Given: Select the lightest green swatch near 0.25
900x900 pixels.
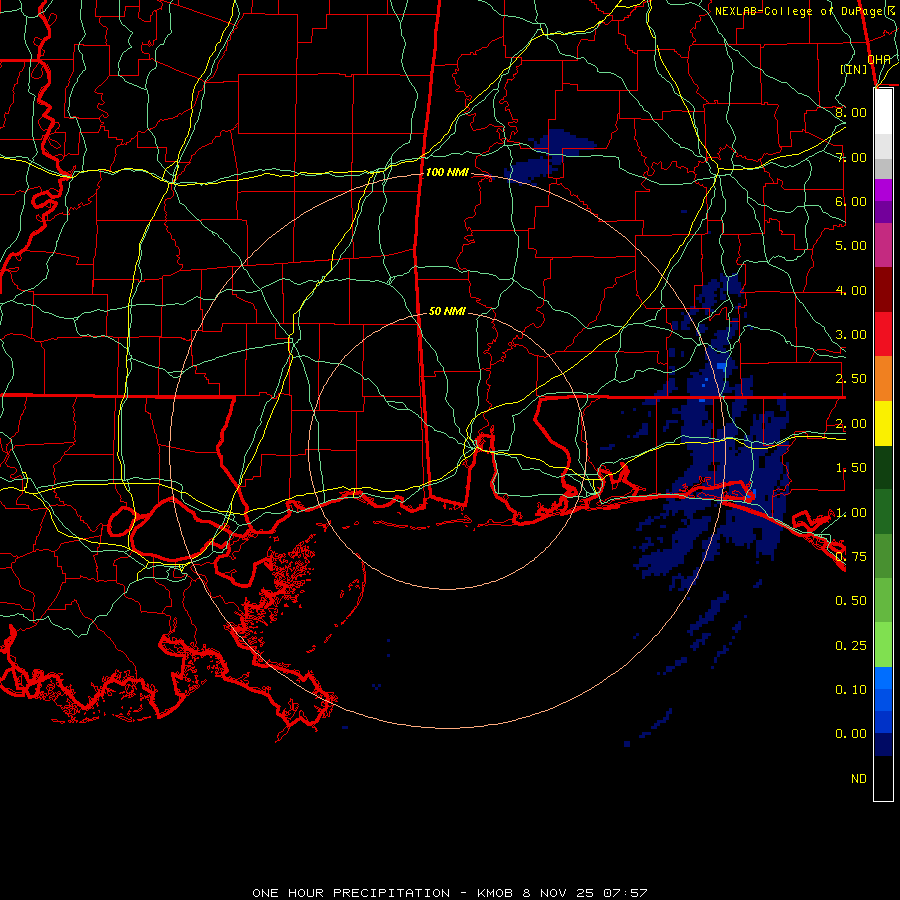Looking at the screenshot, I should pyautogui.click(x=883, y=645).
